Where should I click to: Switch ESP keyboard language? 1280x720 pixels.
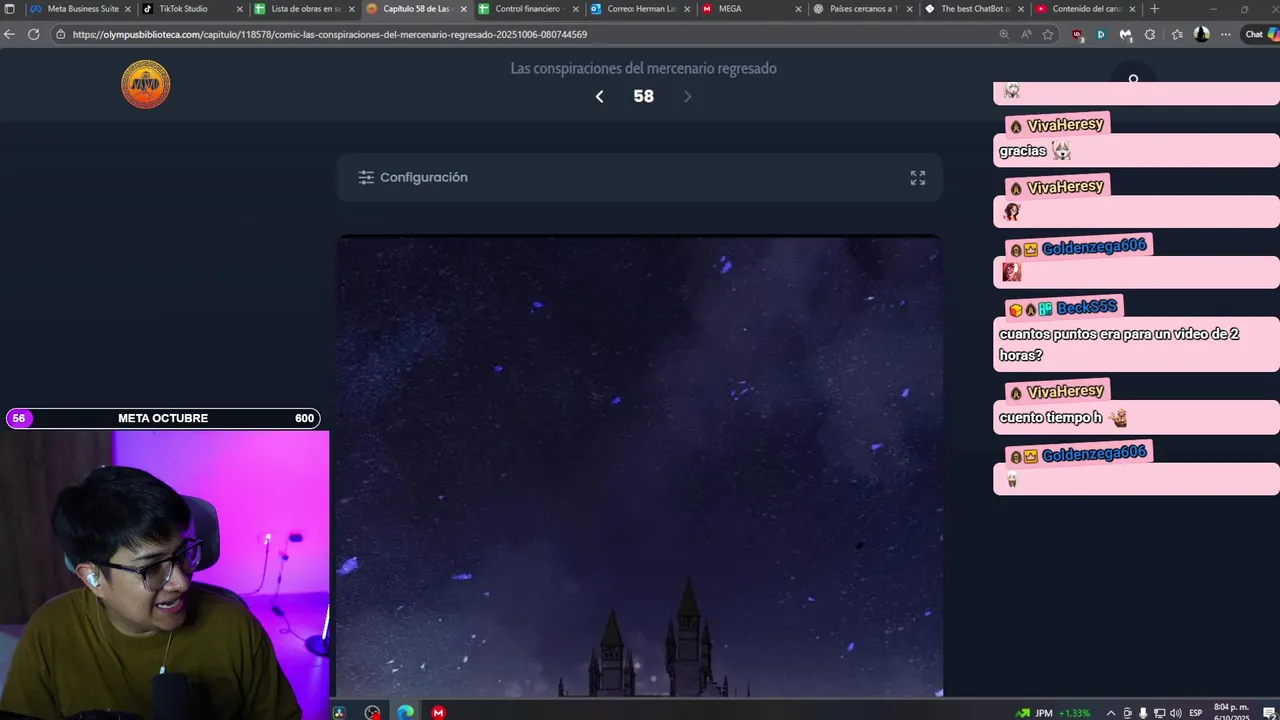(x=1196, y=713)
